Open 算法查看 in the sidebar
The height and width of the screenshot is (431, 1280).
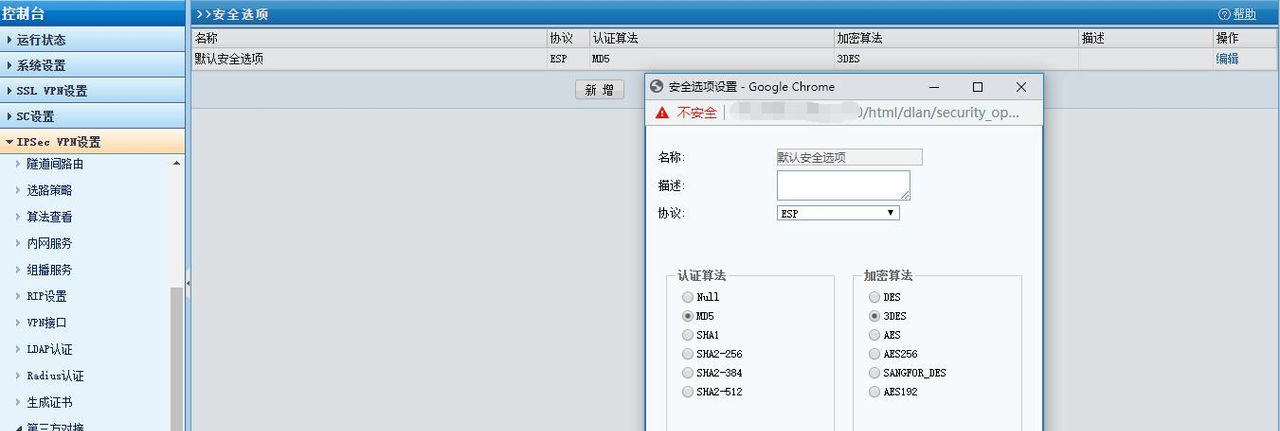(49, 217)
